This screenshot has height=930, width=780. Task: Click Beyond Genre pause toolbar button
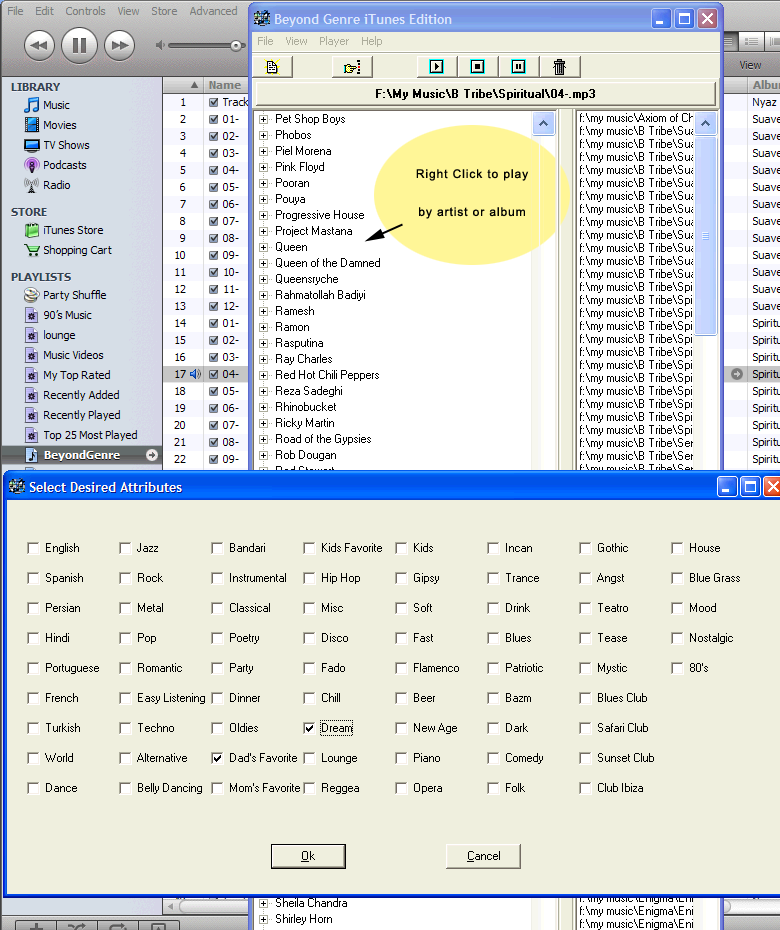[x=518, y=66]
